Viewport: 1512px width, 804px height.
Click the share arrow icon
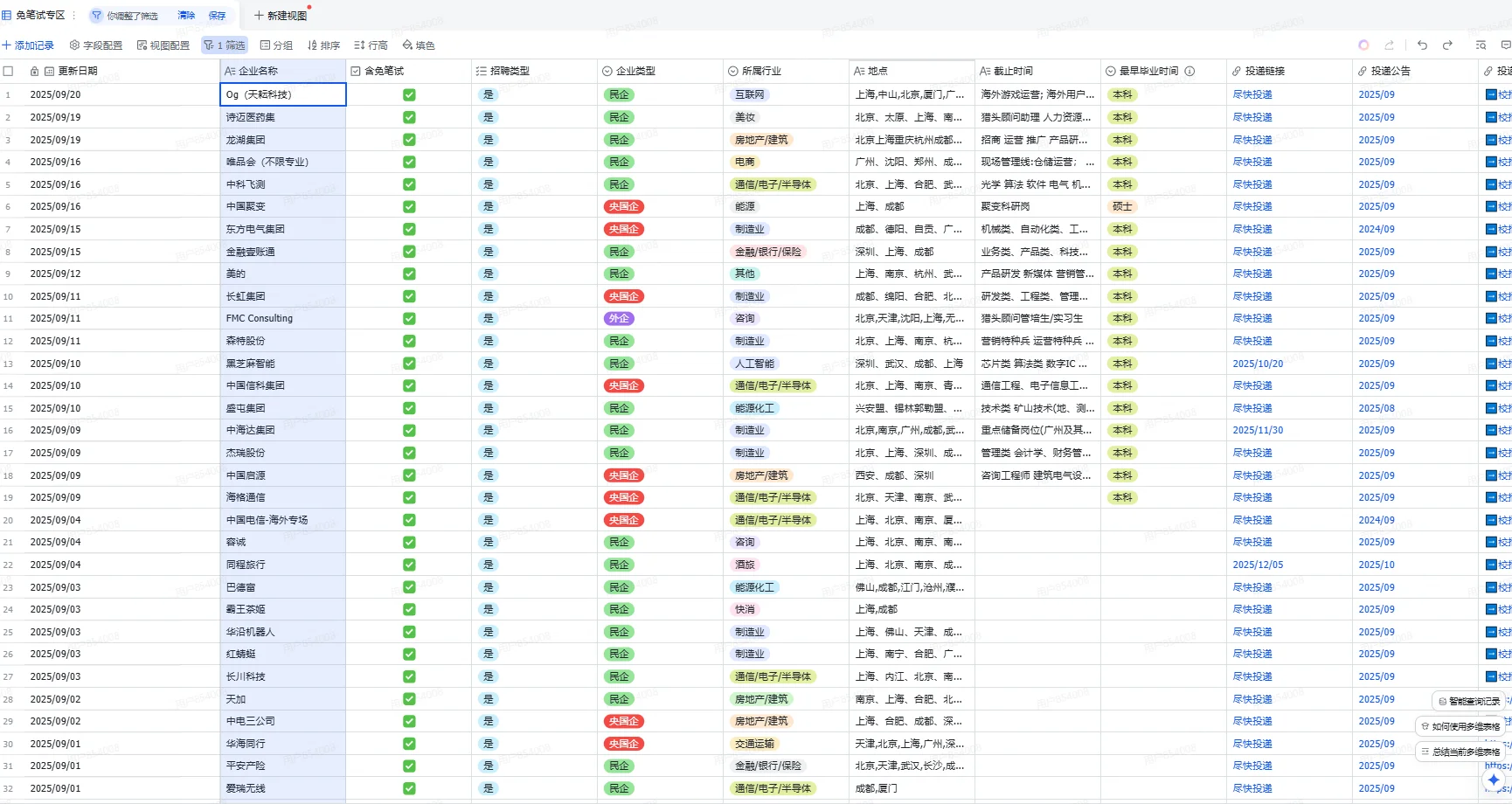1389,45
